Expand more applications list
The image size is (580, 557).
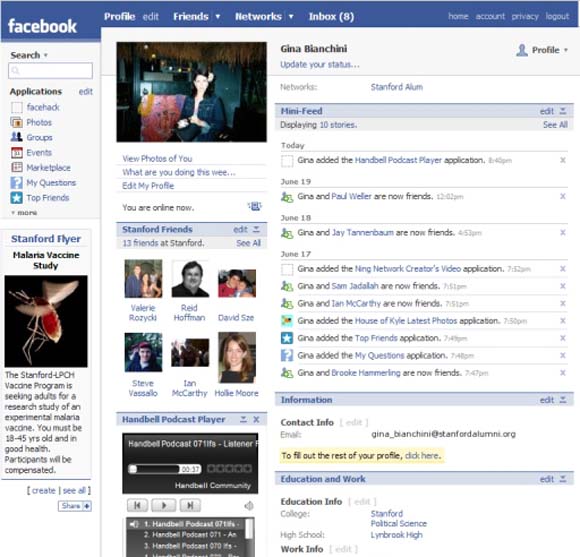pos(24,213)
